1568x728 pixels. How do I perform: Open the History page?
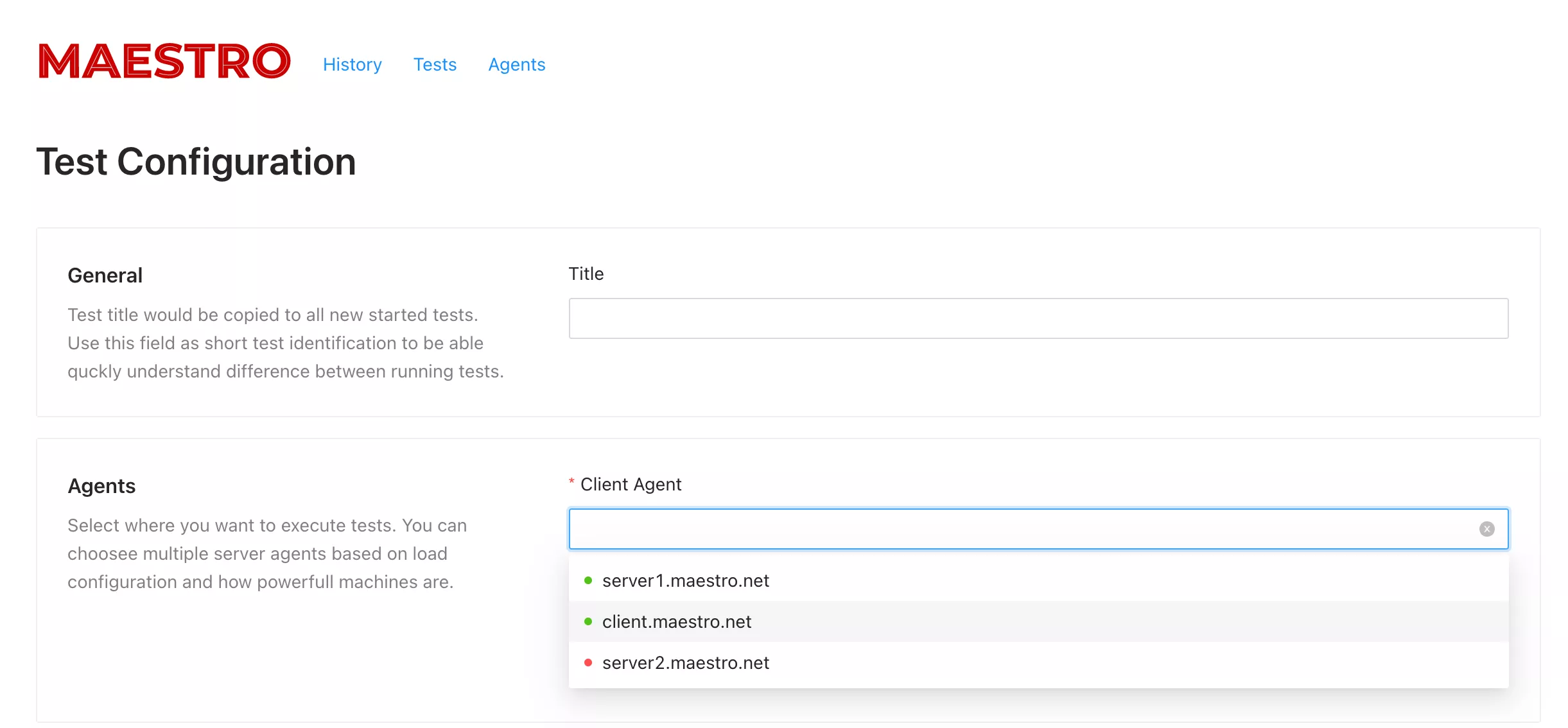coord(353,65)
